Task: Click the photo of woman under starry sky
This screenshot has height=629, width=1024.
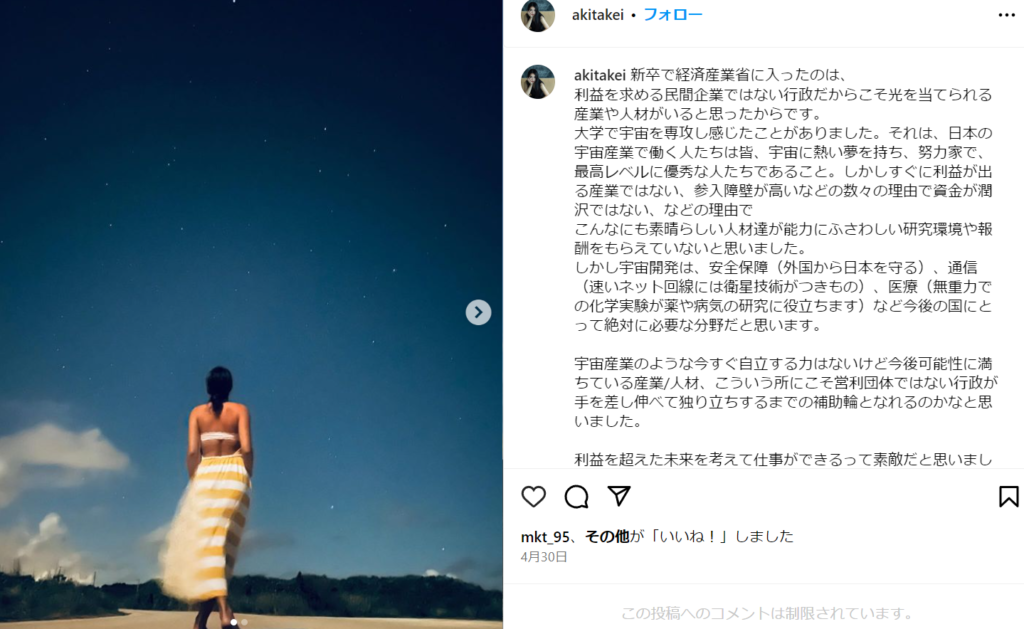Action: point(251,314)
